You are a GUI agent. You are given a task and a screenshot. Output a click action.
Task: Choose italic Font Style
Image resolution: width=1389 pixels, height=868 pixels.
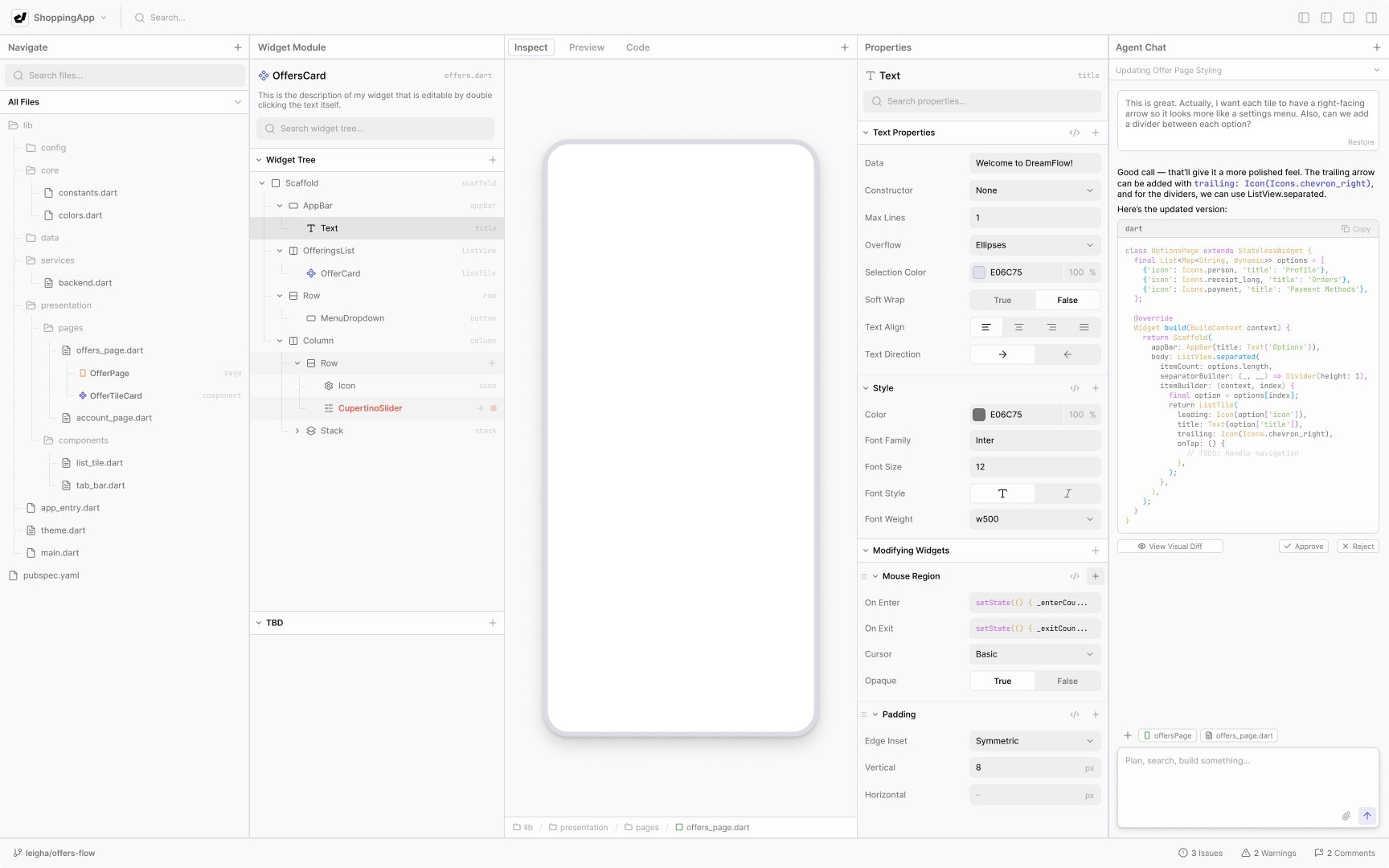pos(1067,493)
